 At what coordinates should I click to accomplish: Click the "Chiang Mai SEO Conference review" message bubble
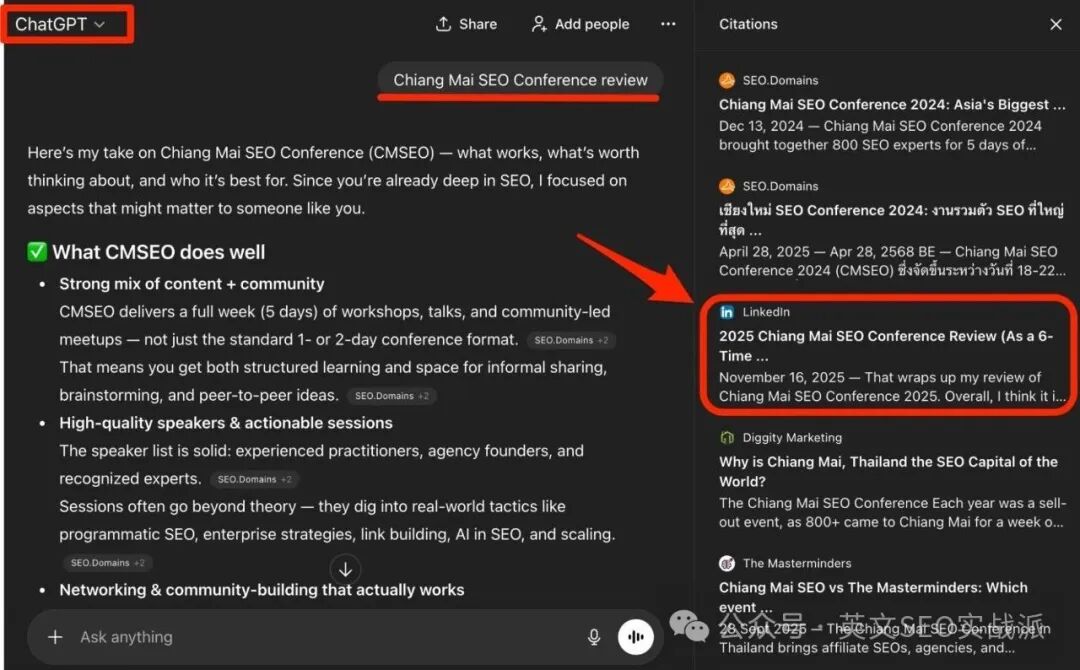pyautogui.click(x=520, y=80)
